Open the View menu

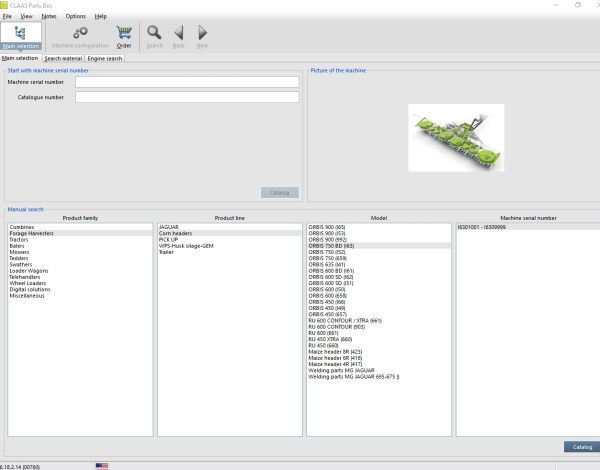[x=26, y=16]
